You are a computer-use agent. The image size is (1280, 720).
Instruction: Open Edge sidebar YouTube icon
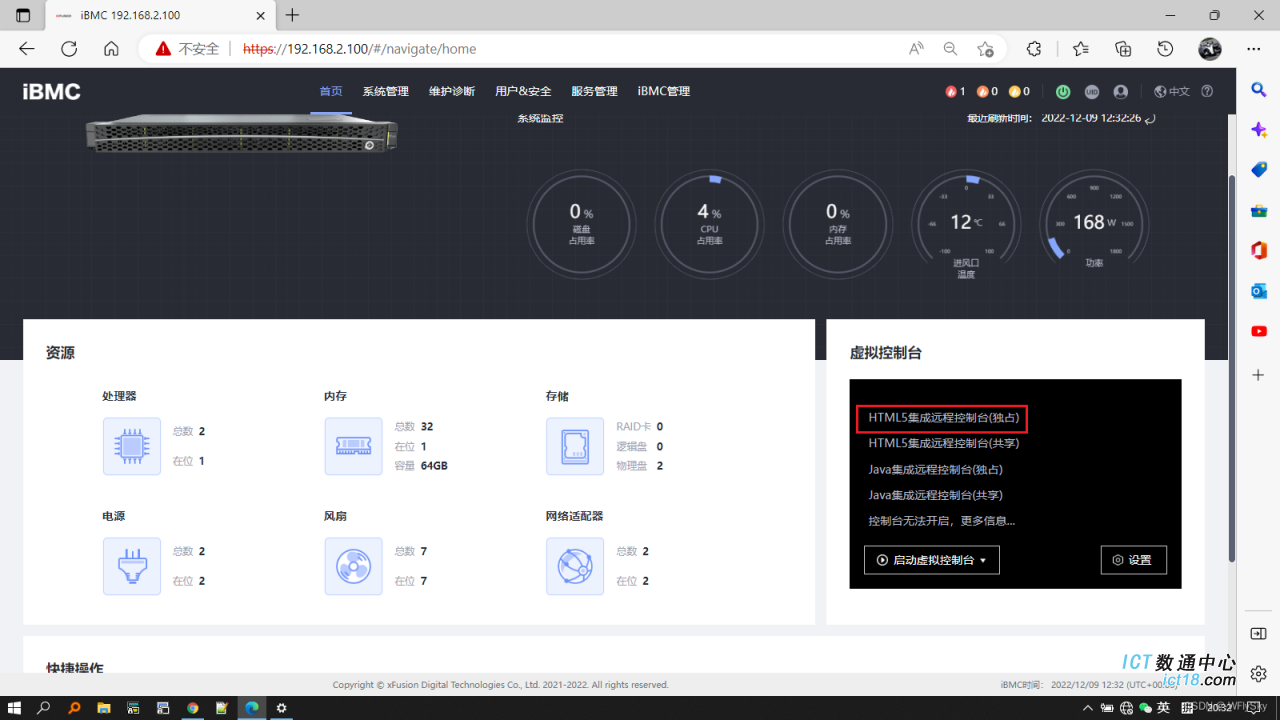coord(1259,331)
